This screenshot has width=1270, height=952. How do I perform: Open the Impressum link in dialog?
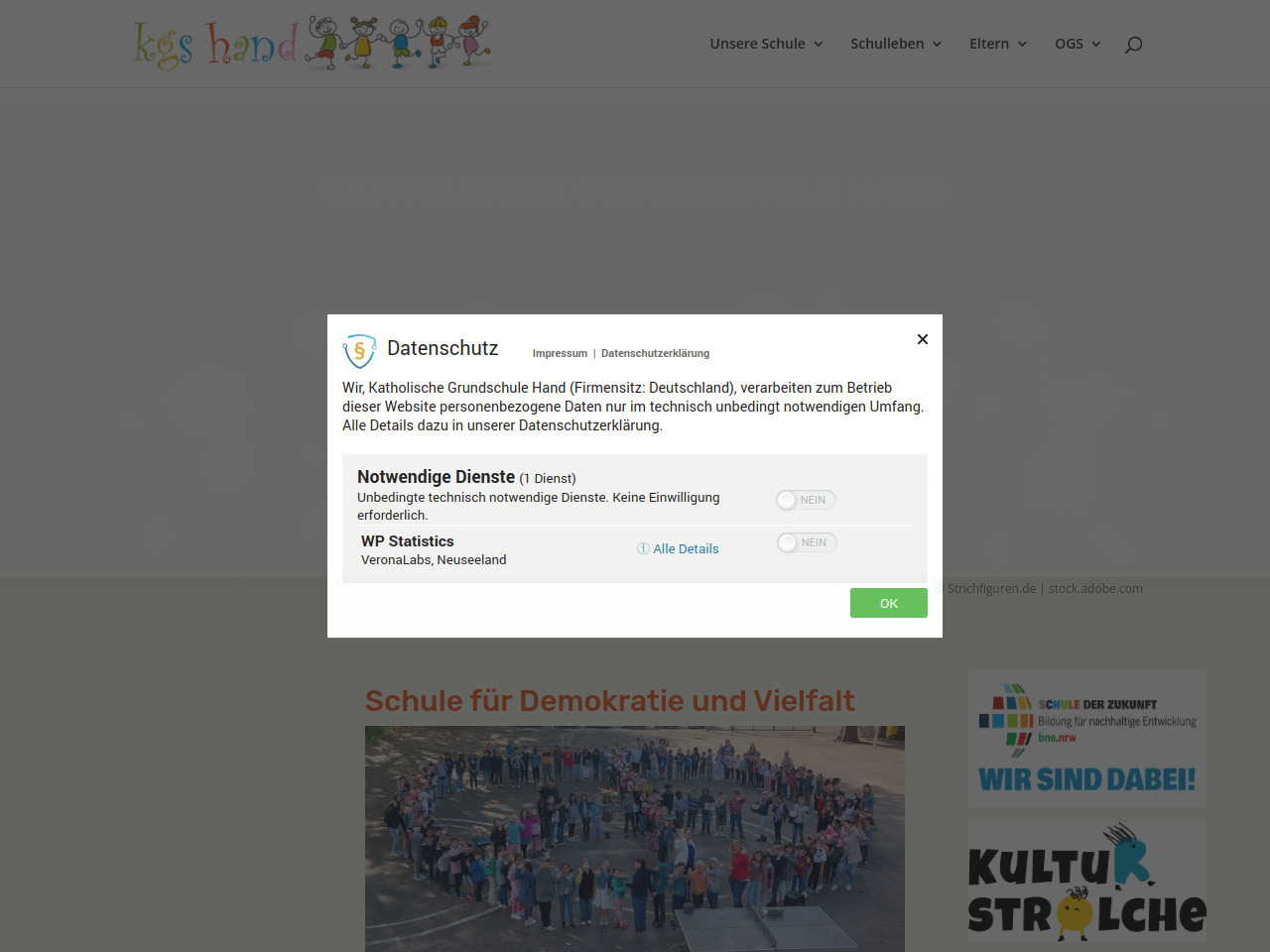click(560, 353)
